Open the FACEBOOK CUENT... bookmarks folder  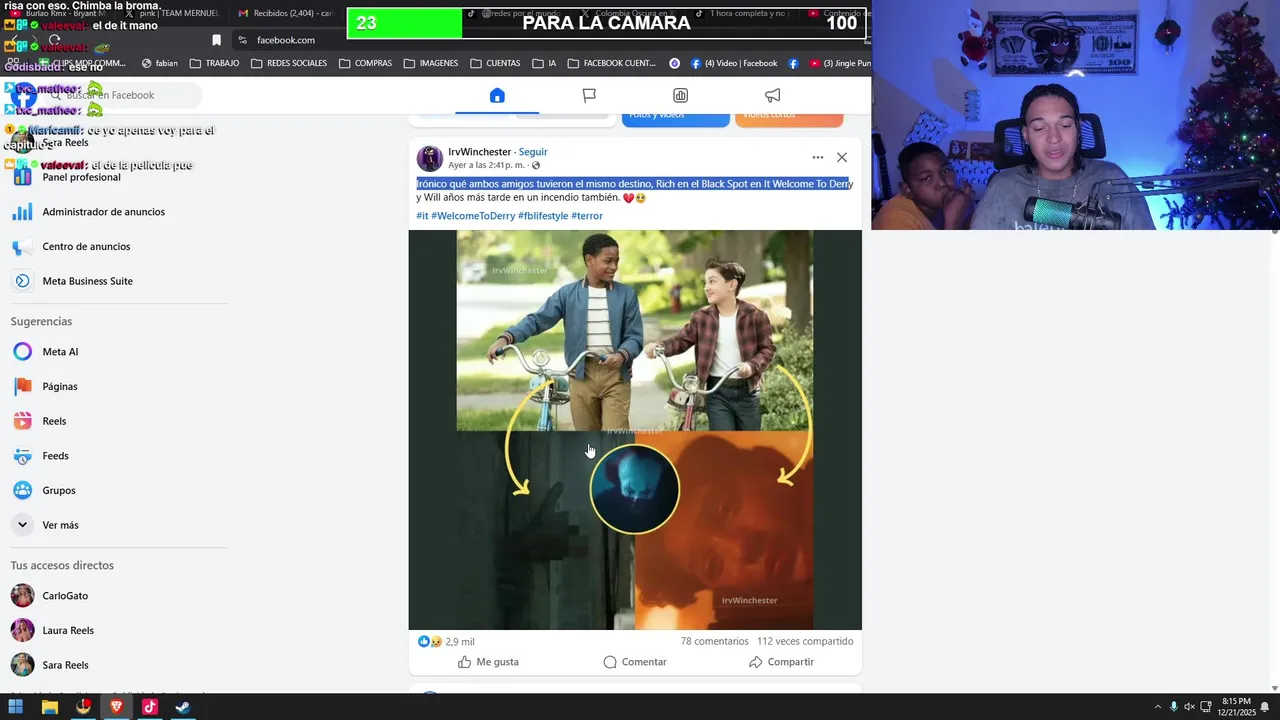coord(612,63)
